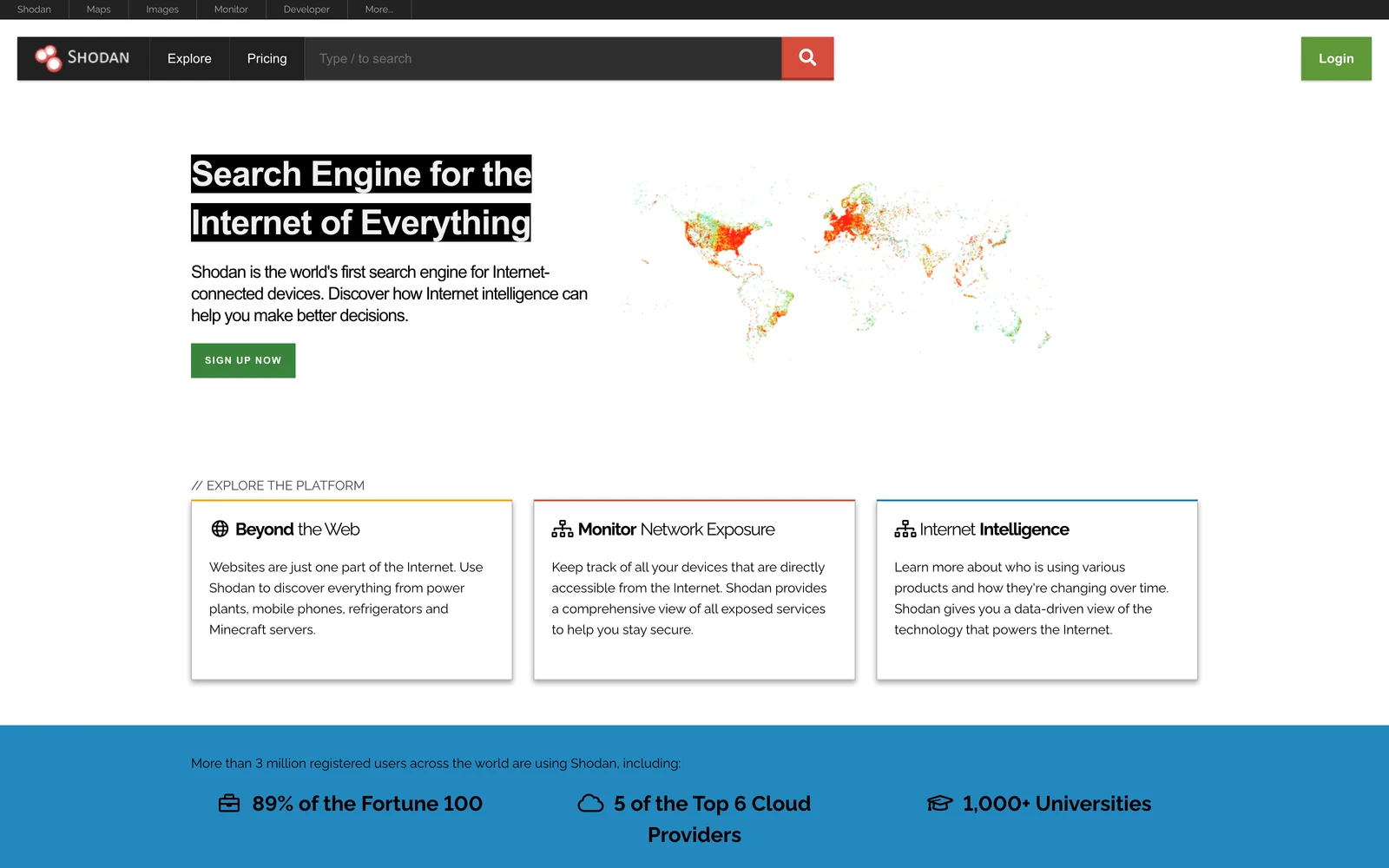Click the '1,000+ Universities' text
This screenshot has width=1389, height=868.
tap(1057, 804)
